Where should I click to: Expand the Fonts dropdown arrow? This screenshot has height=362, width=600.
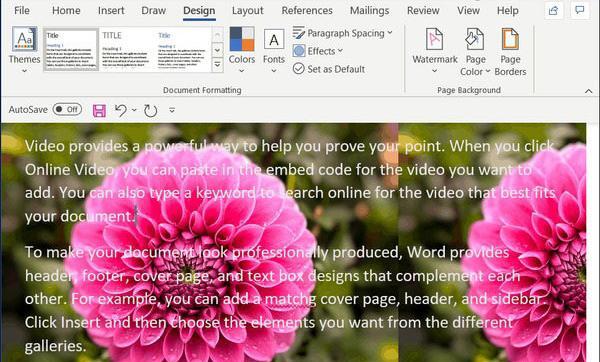274,71
